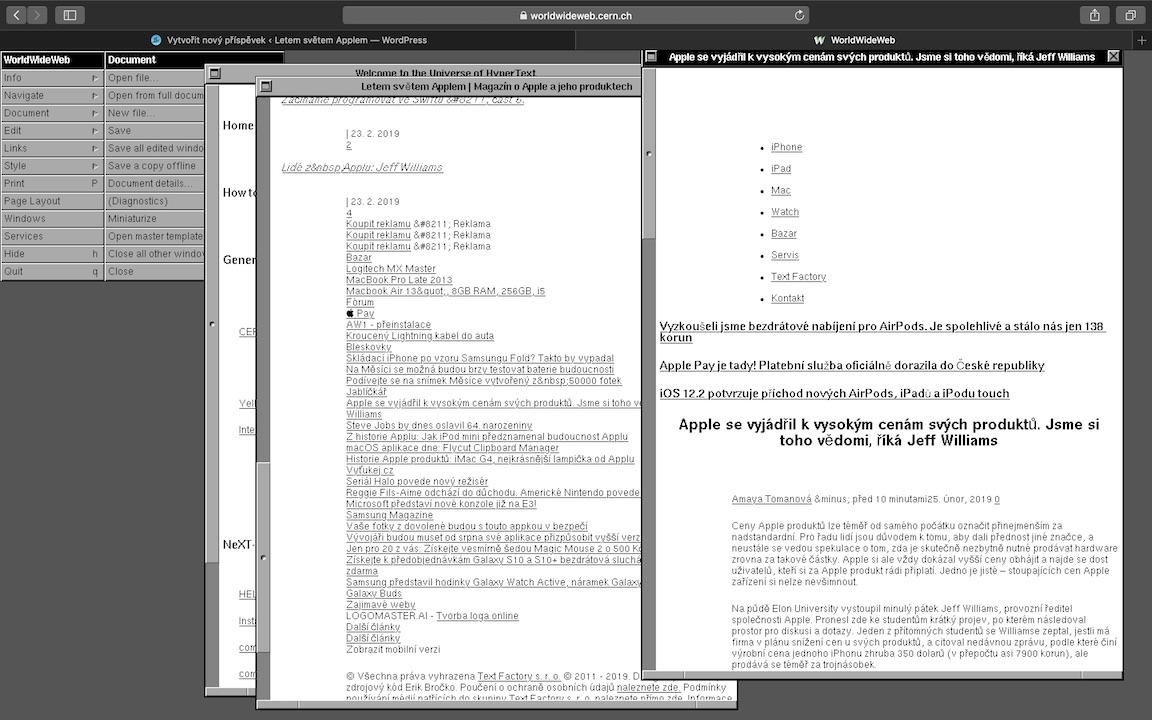
Task: Select Page Layout menu item
Action: pos(51,201)
